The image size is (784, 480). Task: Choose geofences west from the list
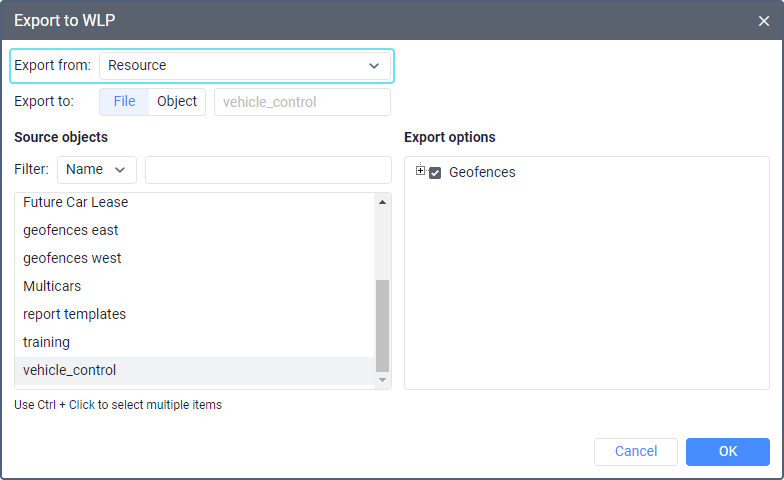72,258
